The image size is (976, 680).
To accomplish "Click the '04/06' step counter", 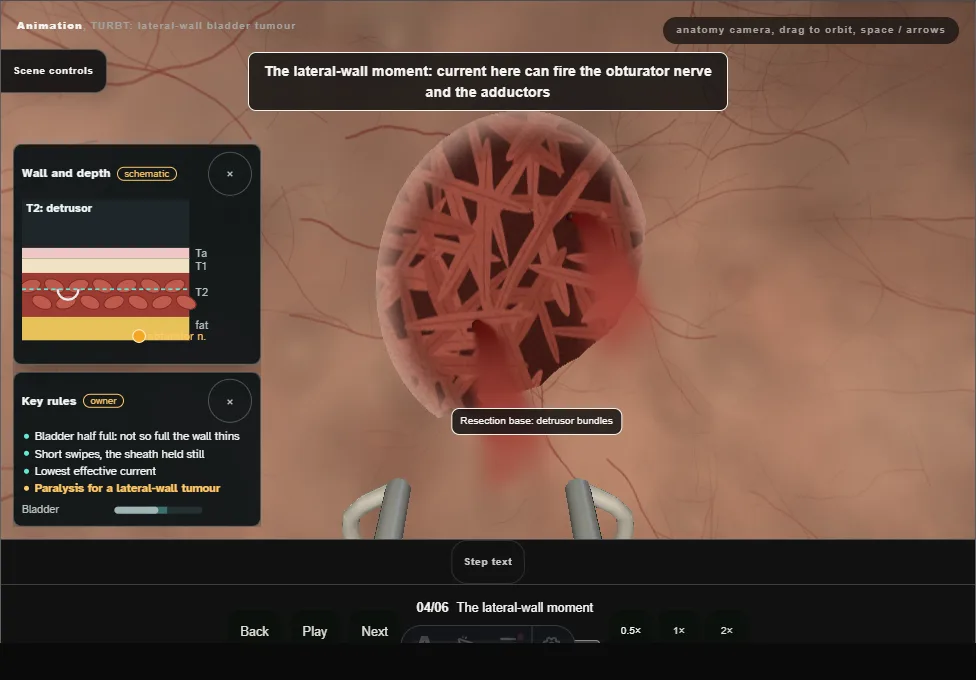I will pos(432,607).
